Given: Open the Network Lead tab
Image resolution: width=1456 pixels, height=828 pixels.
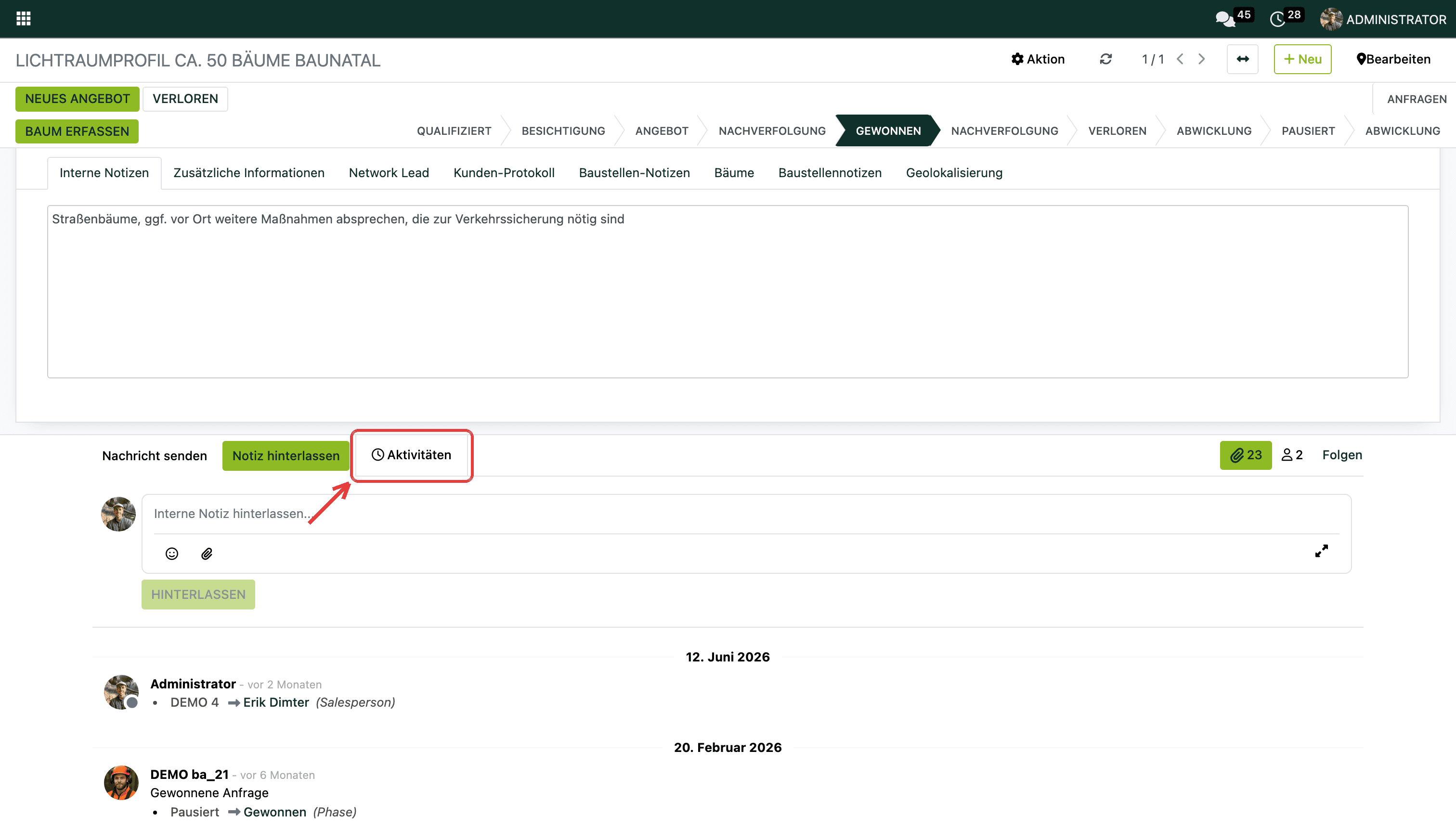Looking at the screenshot, I should [389, 173].
